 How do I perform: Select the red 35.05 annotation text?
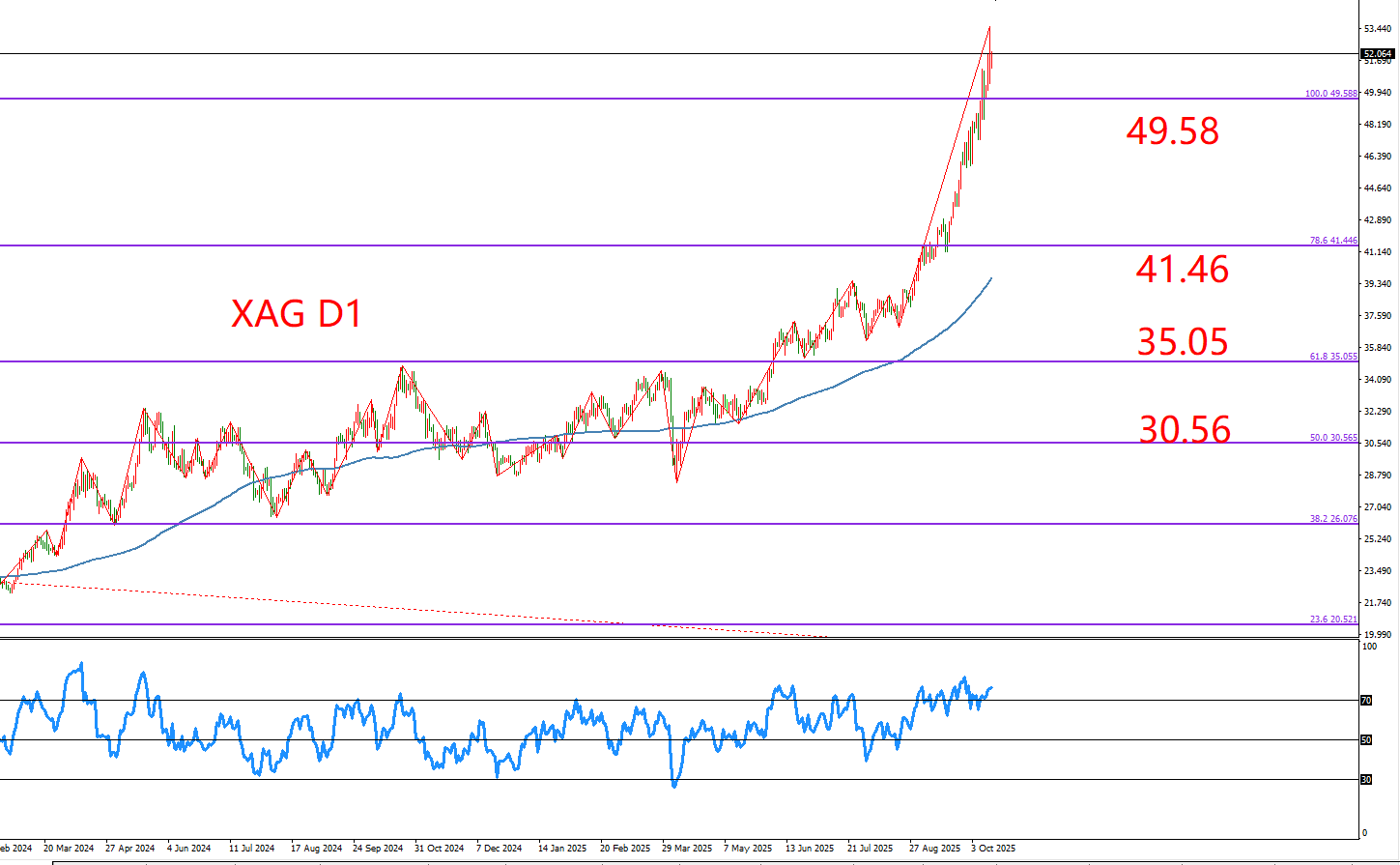tap(1182, 342)
